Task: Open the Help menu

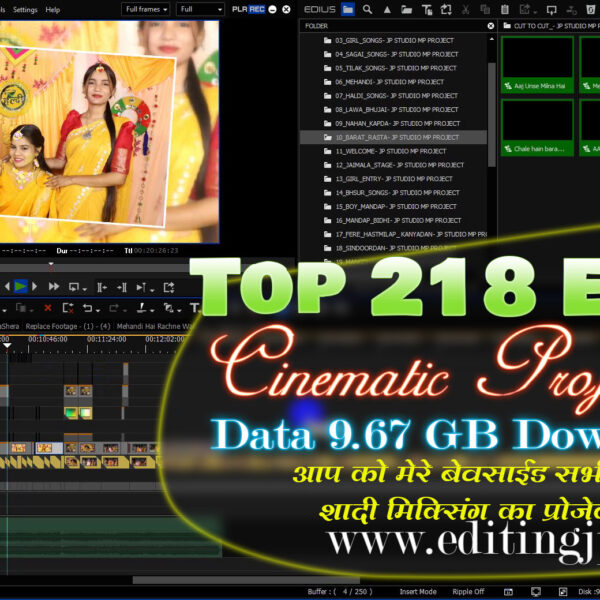Action: [x=52, y=10]
